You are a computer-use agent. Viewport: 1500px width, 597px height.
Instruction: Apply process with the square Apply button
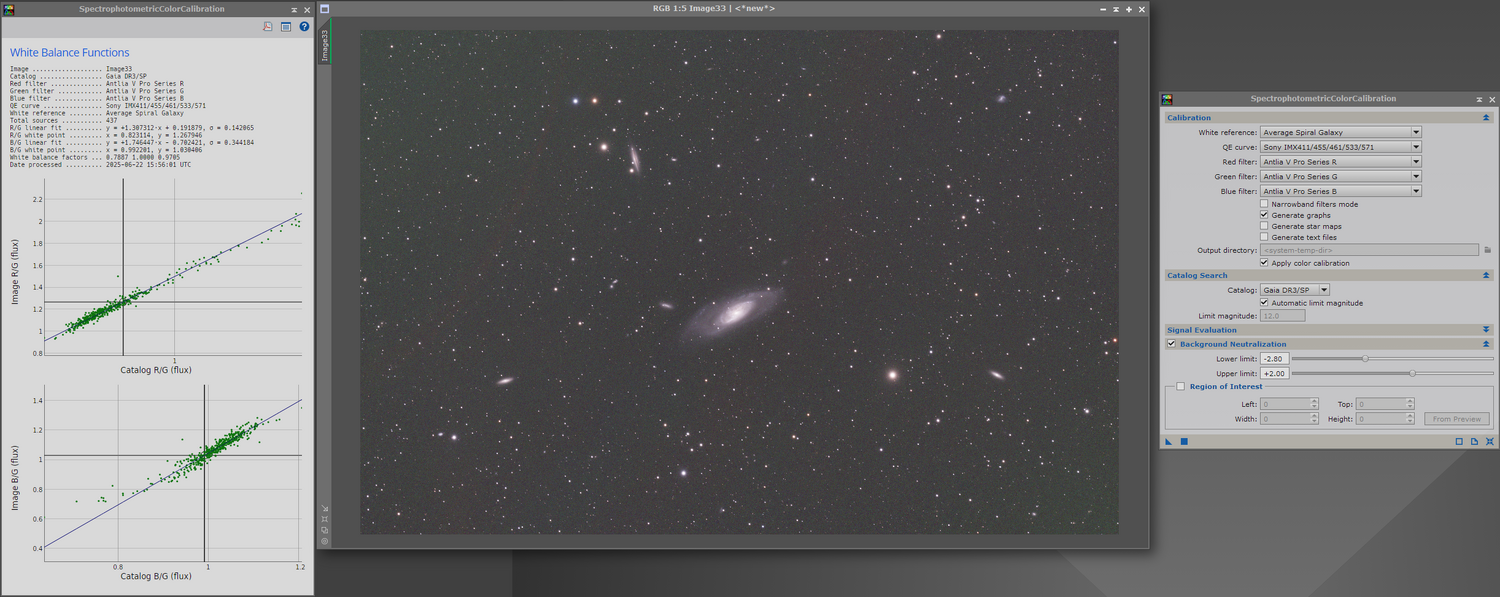pyautogui.click(x=1184, y=441)
